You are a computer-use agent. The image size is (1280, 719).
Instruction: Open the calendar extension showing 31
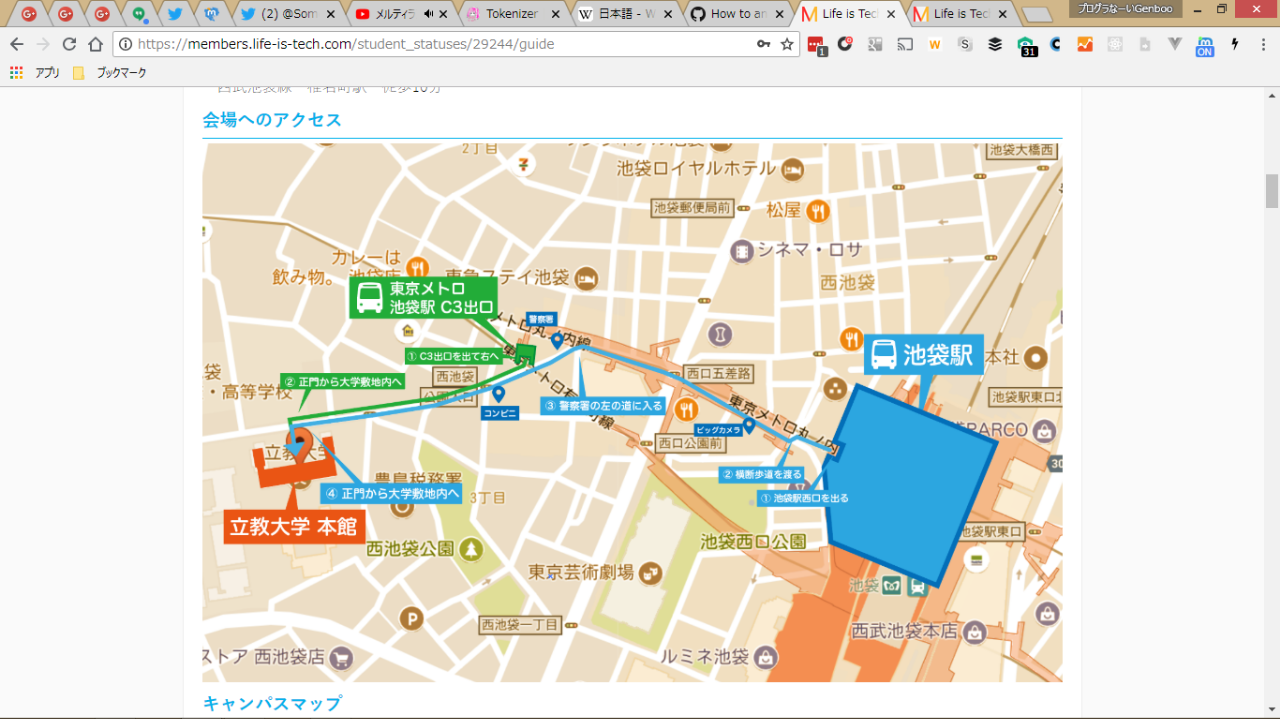[x=1026, y=45]
